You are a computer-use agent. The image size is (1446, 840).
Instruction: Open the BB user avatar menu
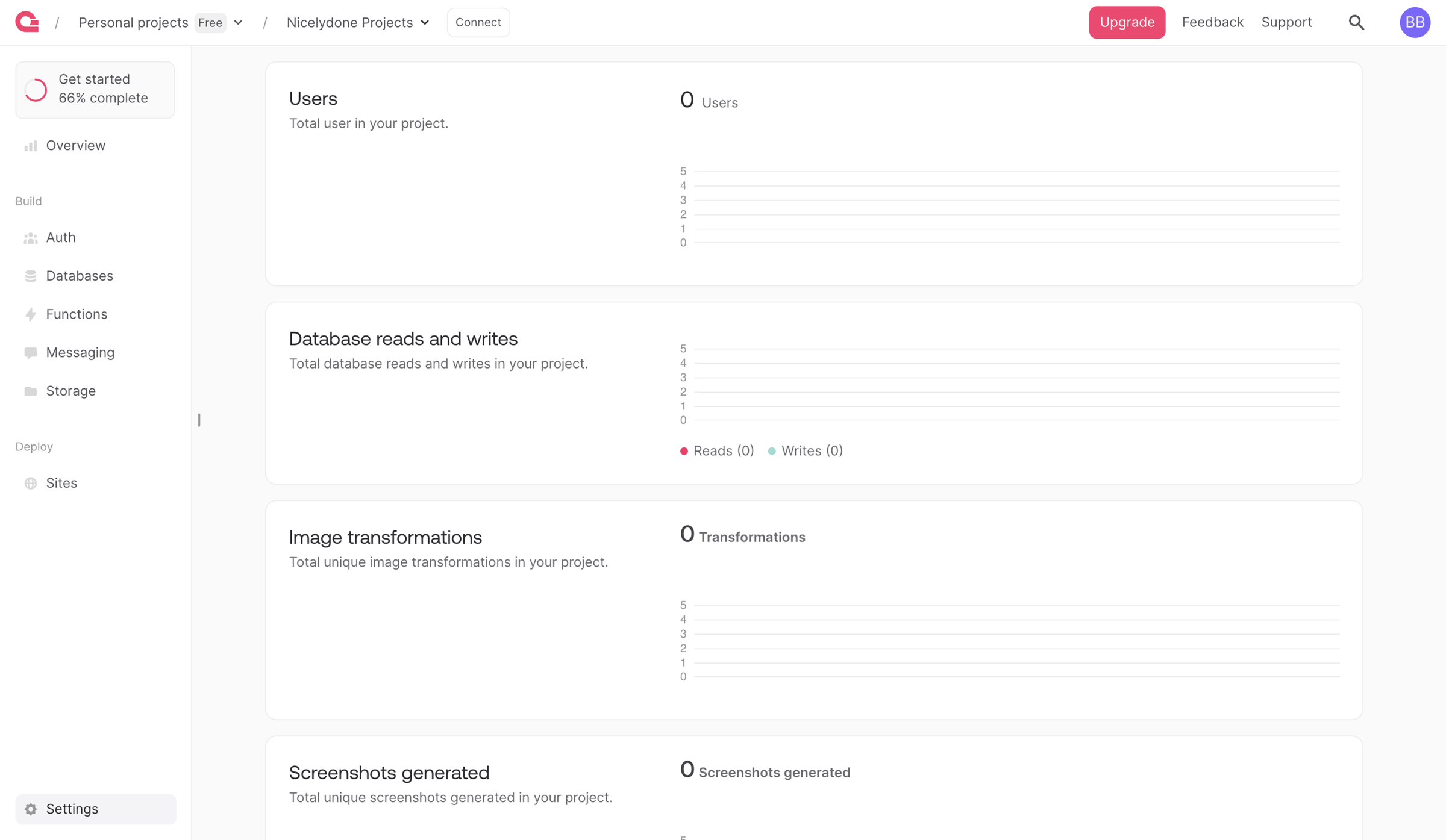[x=1414, y=22]
